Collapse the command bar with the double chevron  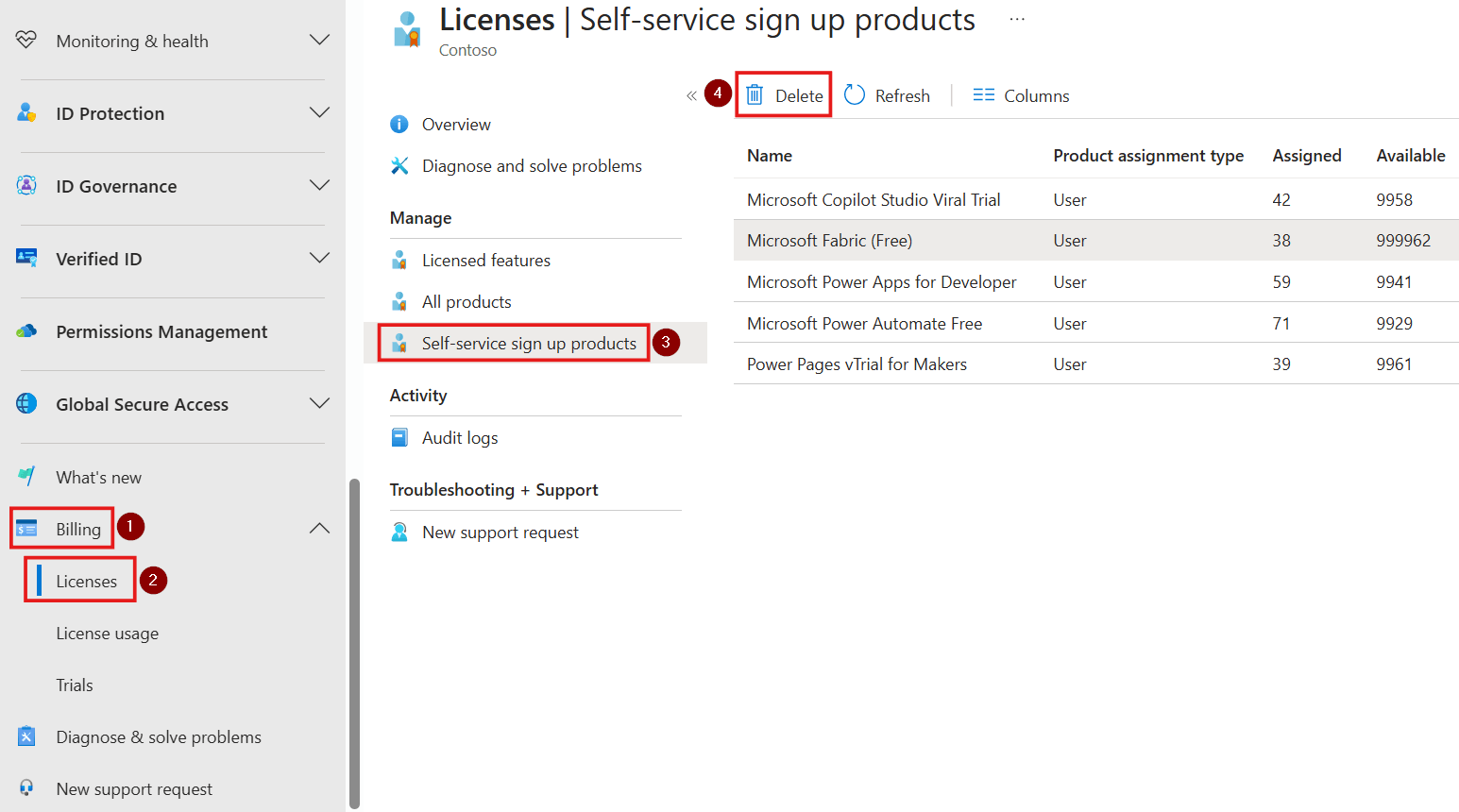click(691, 94)
